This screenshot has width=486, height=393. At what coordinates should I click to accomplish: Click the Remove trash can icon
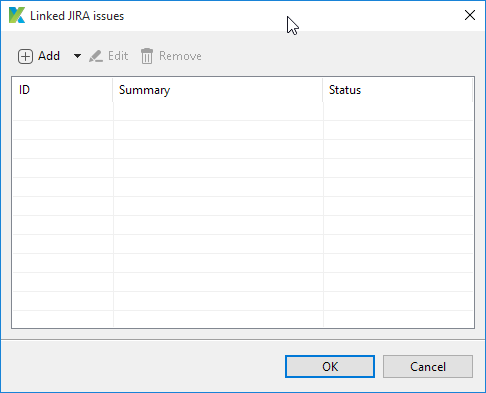pyautogui.click(x=147, y=56)
